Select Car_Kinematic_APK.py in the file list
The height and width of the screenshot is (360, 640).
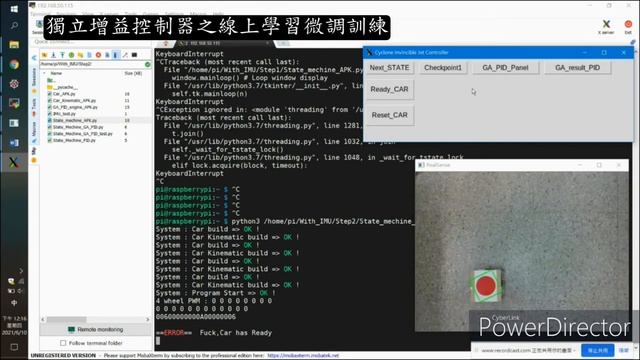pos(72,100)
